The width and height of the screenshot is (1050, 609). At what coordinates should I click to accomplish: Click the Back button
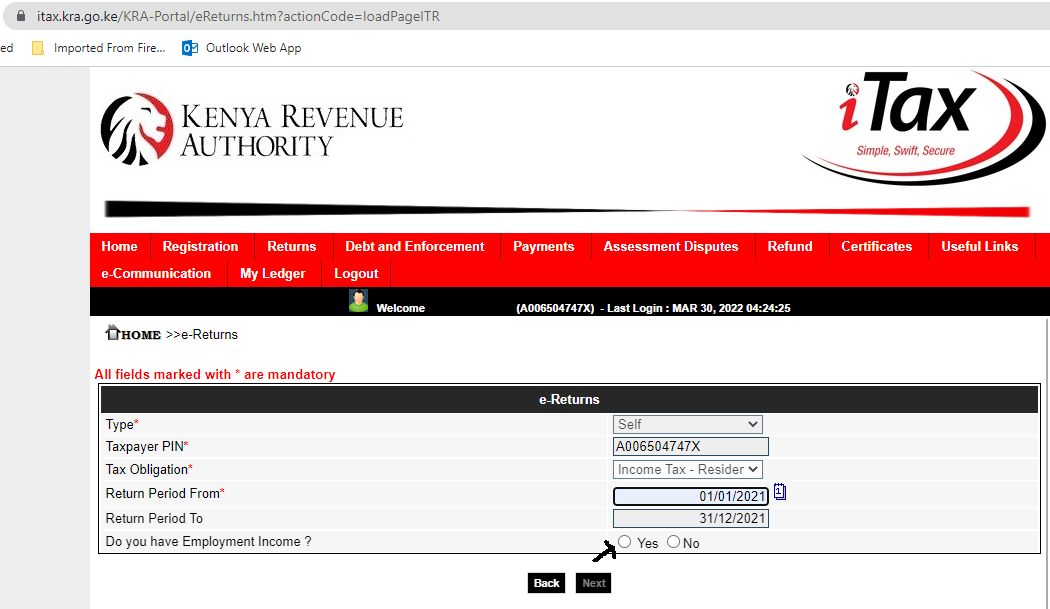pos(546,582)
